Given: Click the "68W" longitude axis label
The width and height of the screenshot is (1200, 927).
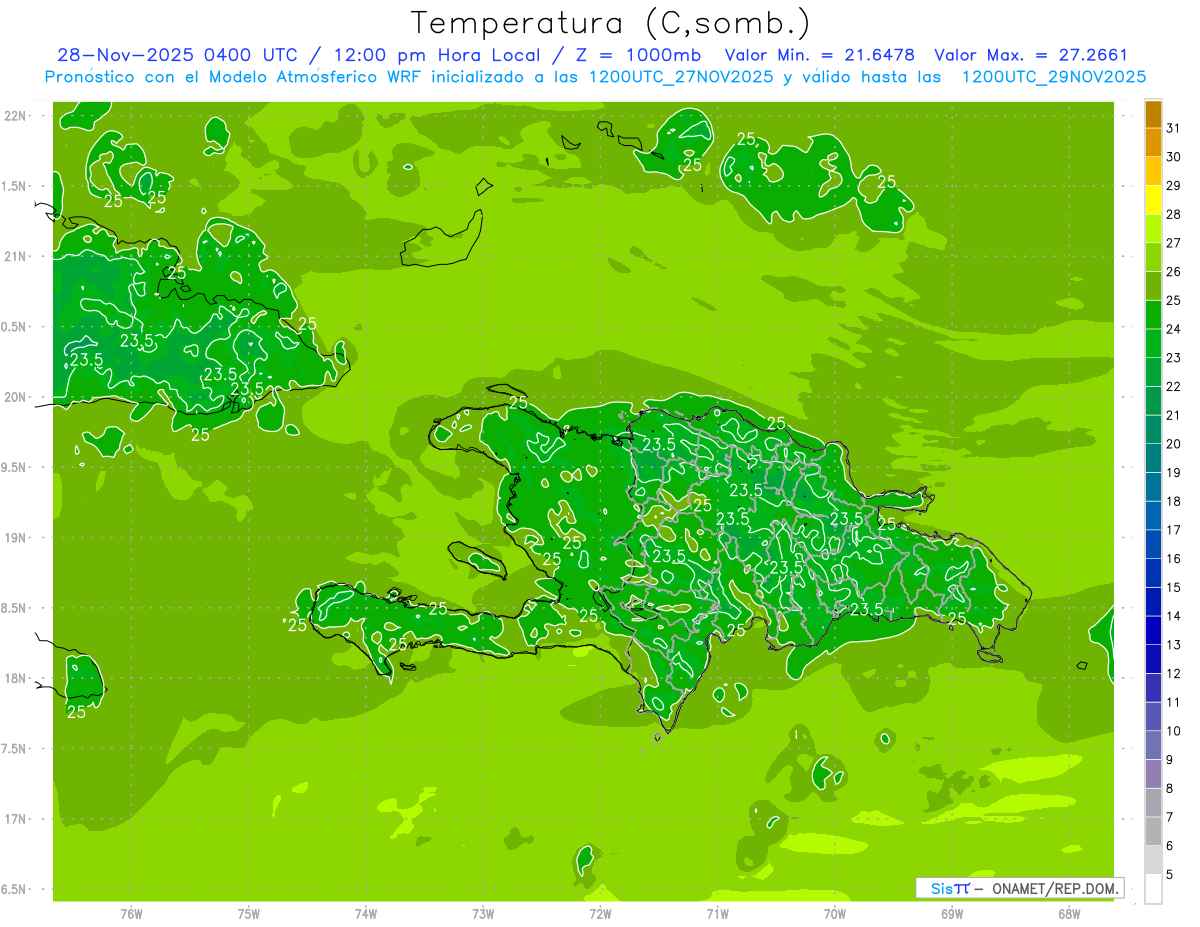Looking at the screenshot, I should 1069,914.
